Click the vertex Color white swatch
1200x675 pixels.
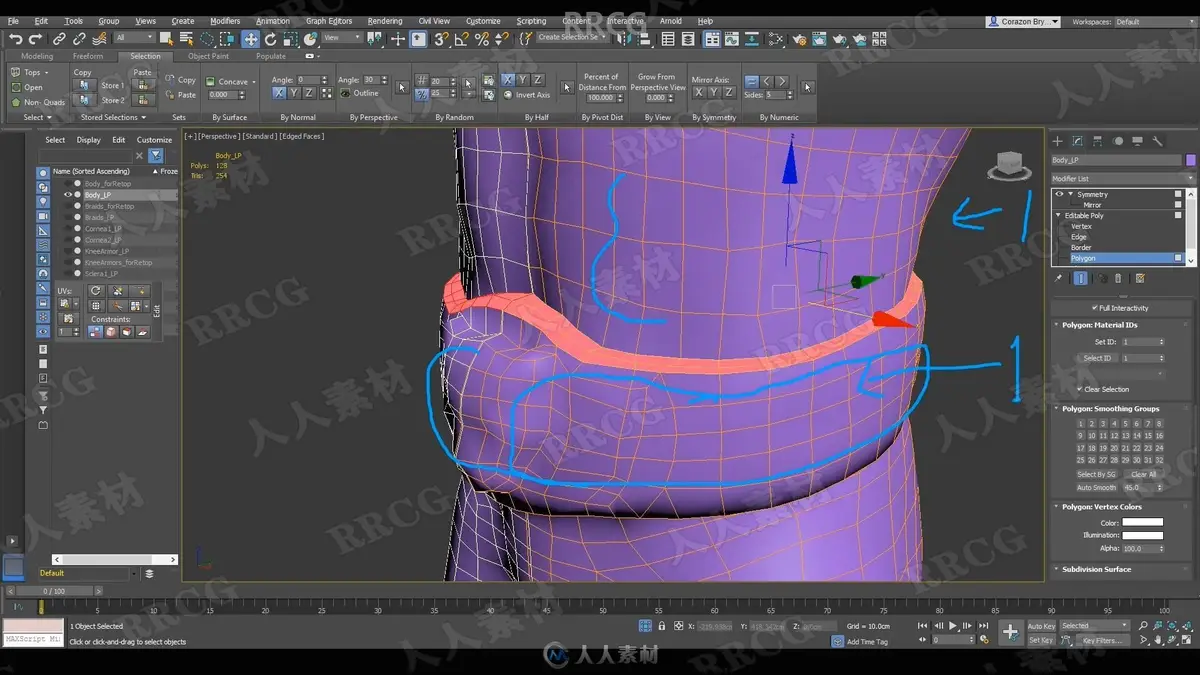click(x=1142, y=522)
